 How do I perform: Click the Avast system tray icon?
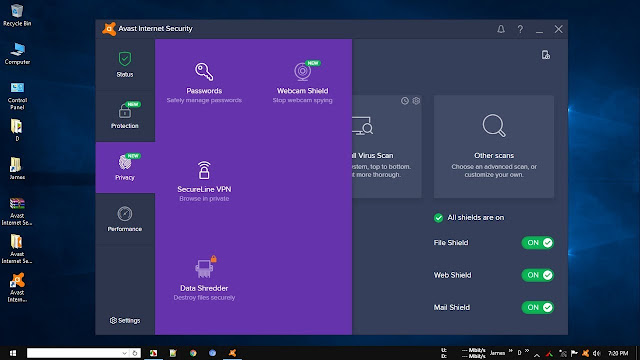[585, 353]
